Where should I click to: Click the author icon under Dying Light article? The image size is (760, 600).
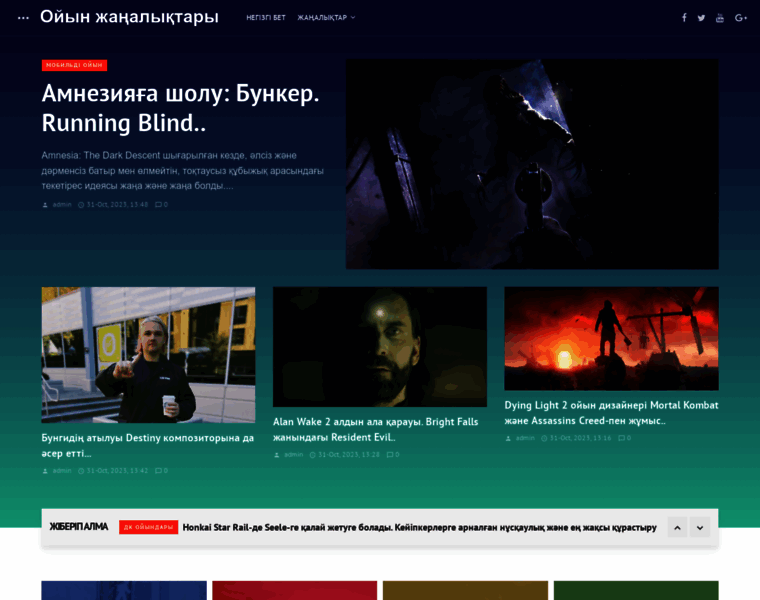pos(508,438)
